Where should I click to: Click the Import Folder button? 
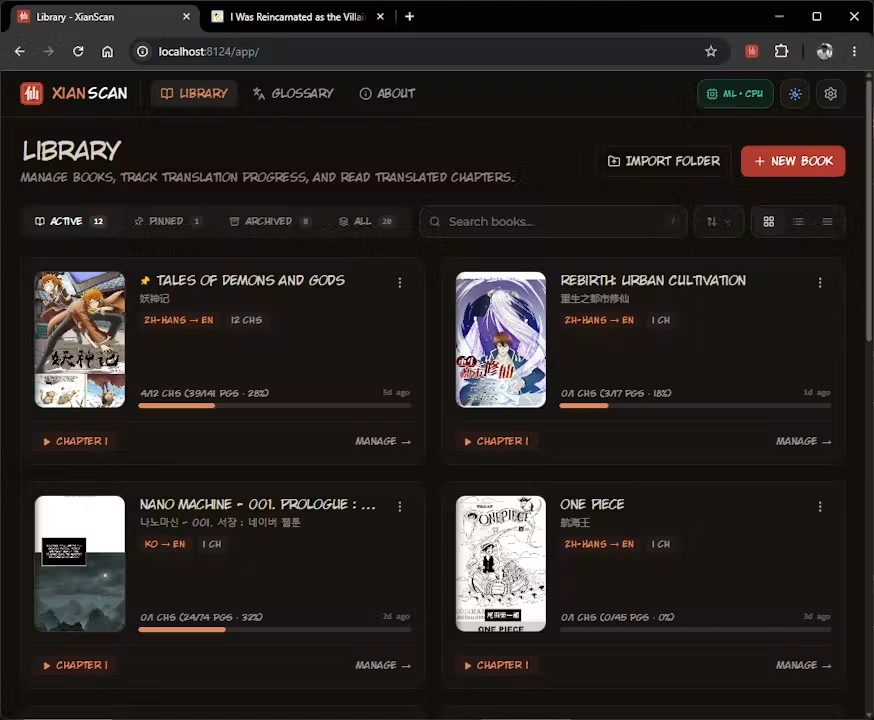[x=664, y=161]
